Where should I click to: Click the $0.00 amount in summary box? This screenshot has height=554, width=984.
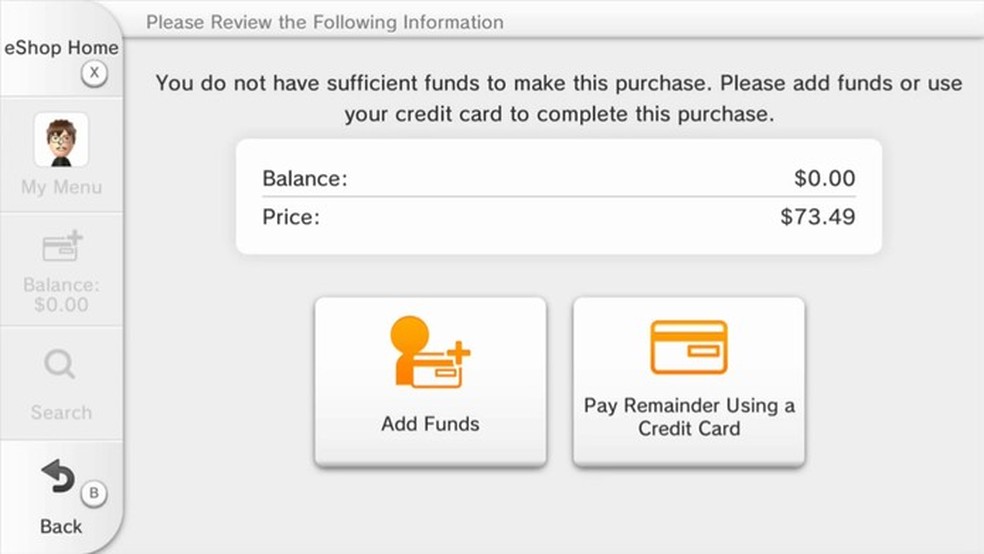point(824,179)
